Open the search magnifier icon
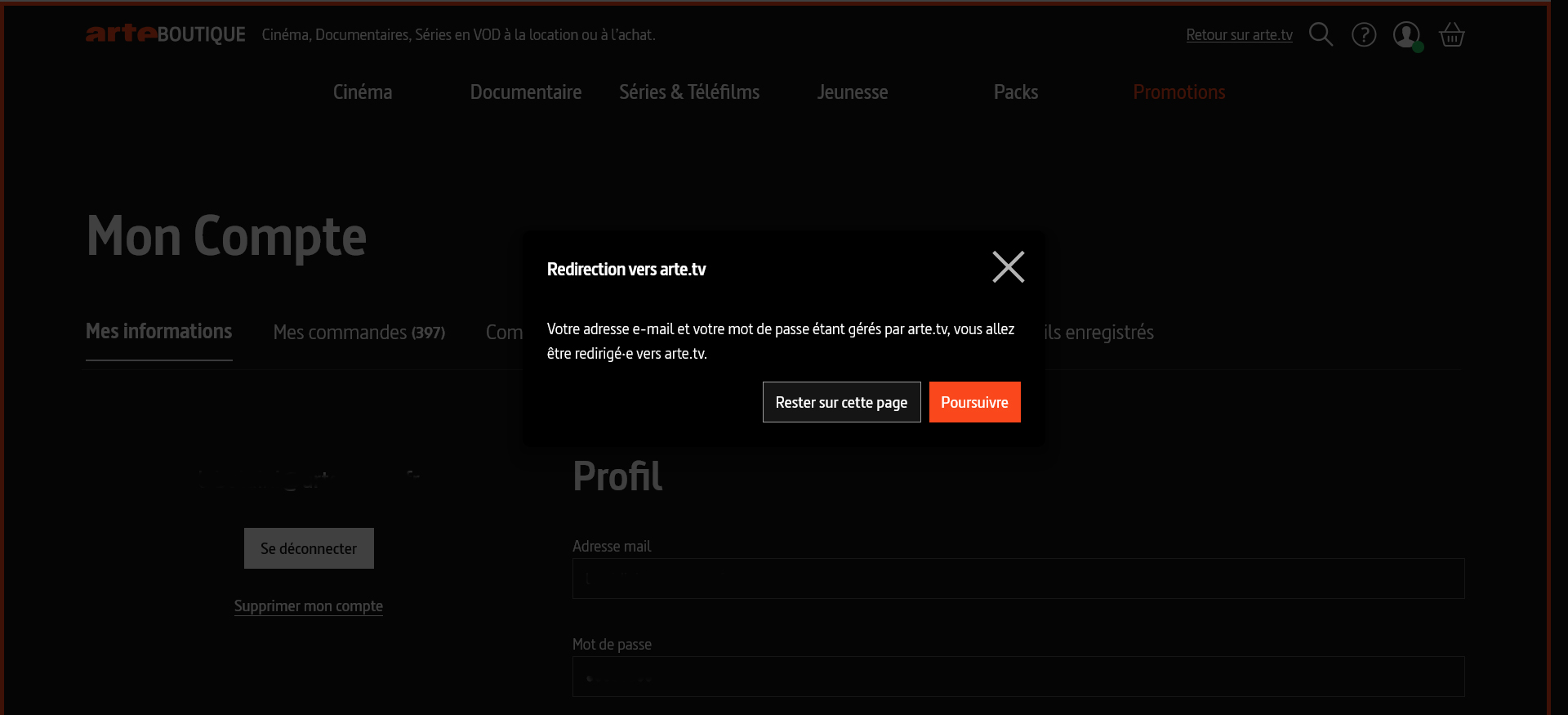The width and height of the screenshot is (1568, 715). click(x=1321, y=34)
